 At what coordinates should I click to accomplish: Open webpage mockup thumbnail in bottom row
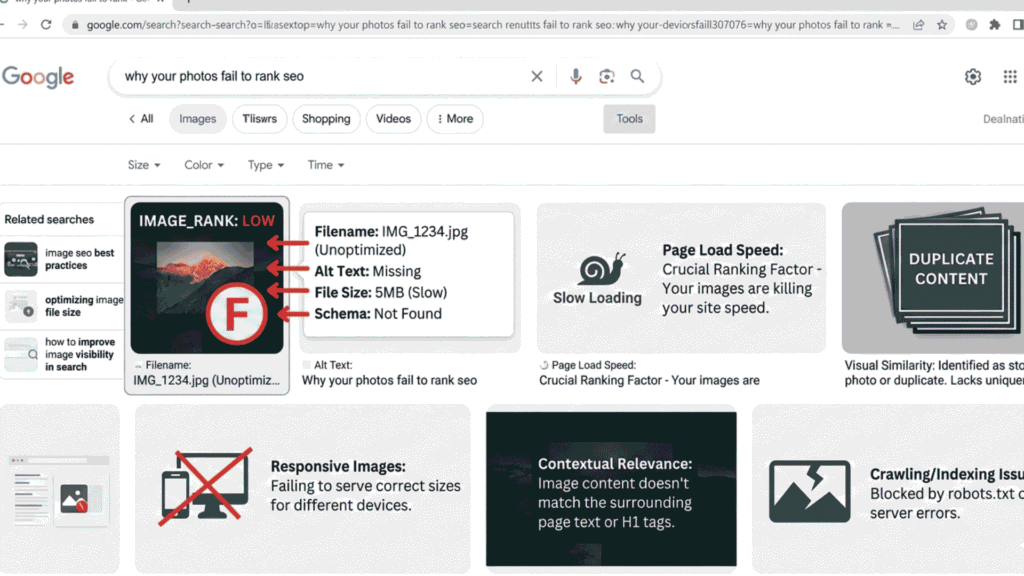[60, 488]
